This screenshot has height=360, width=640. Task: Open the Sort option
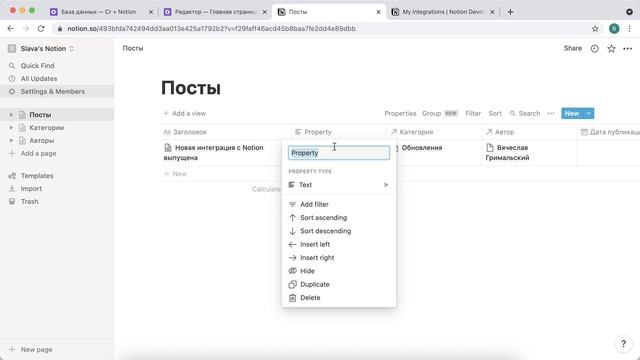click(495, 113)
